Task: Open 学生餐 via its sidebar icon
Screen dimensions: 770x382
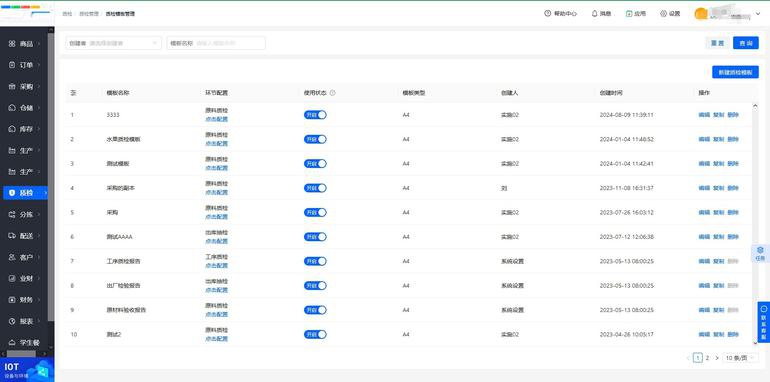Action: tap(12, 343)
